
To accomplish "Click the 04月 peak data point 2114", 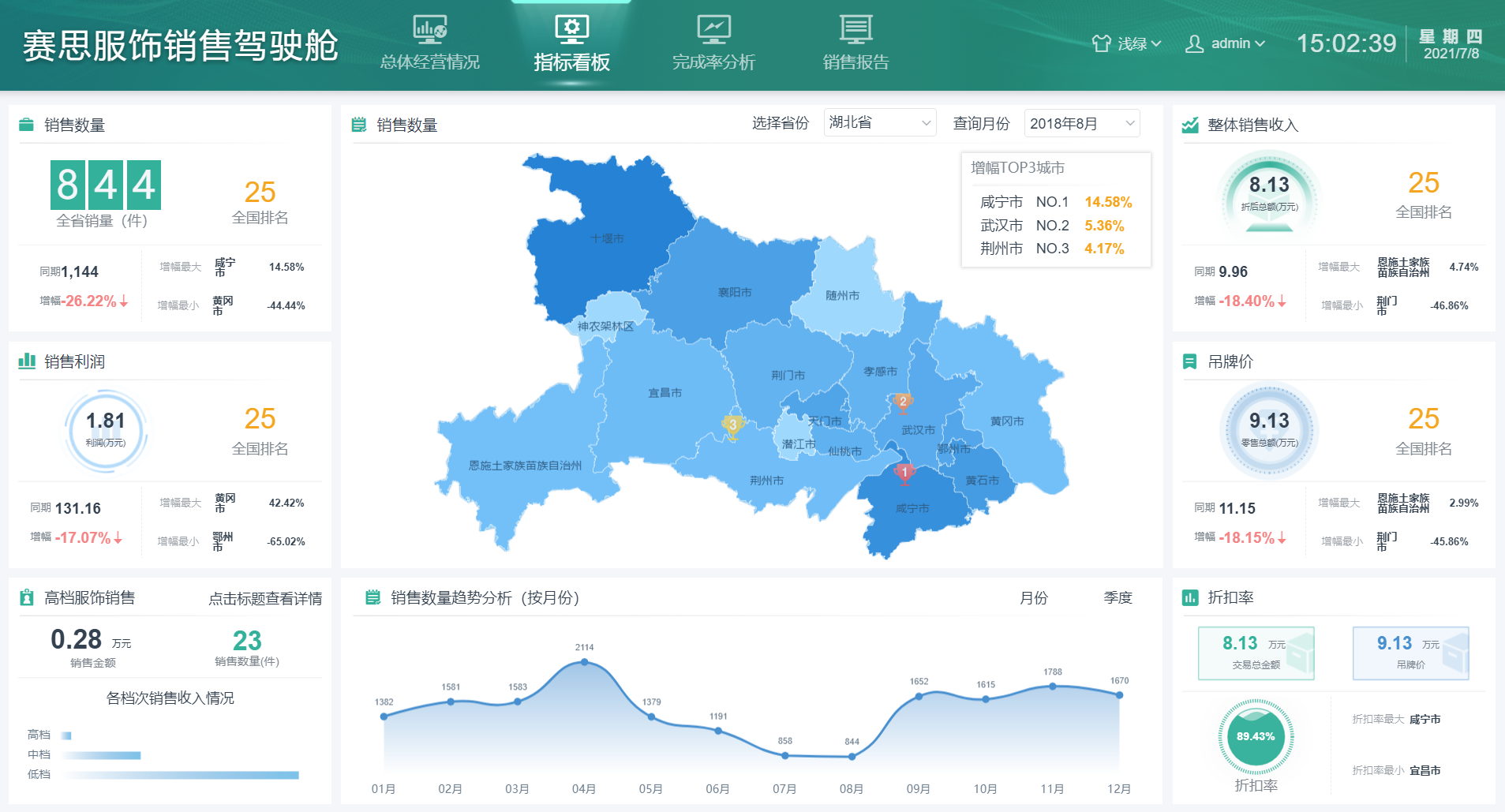I will [x=584, y=662].
